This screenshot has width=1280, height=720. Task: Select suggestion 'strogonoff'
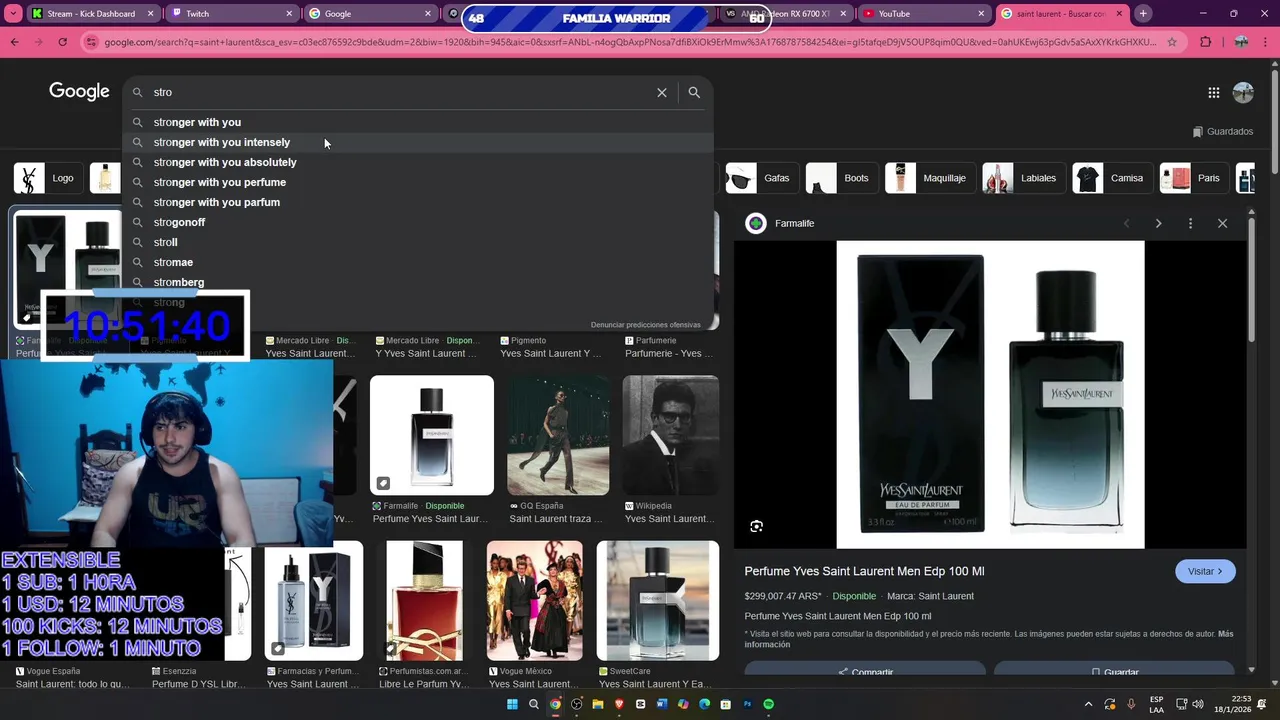coord(418,222)
